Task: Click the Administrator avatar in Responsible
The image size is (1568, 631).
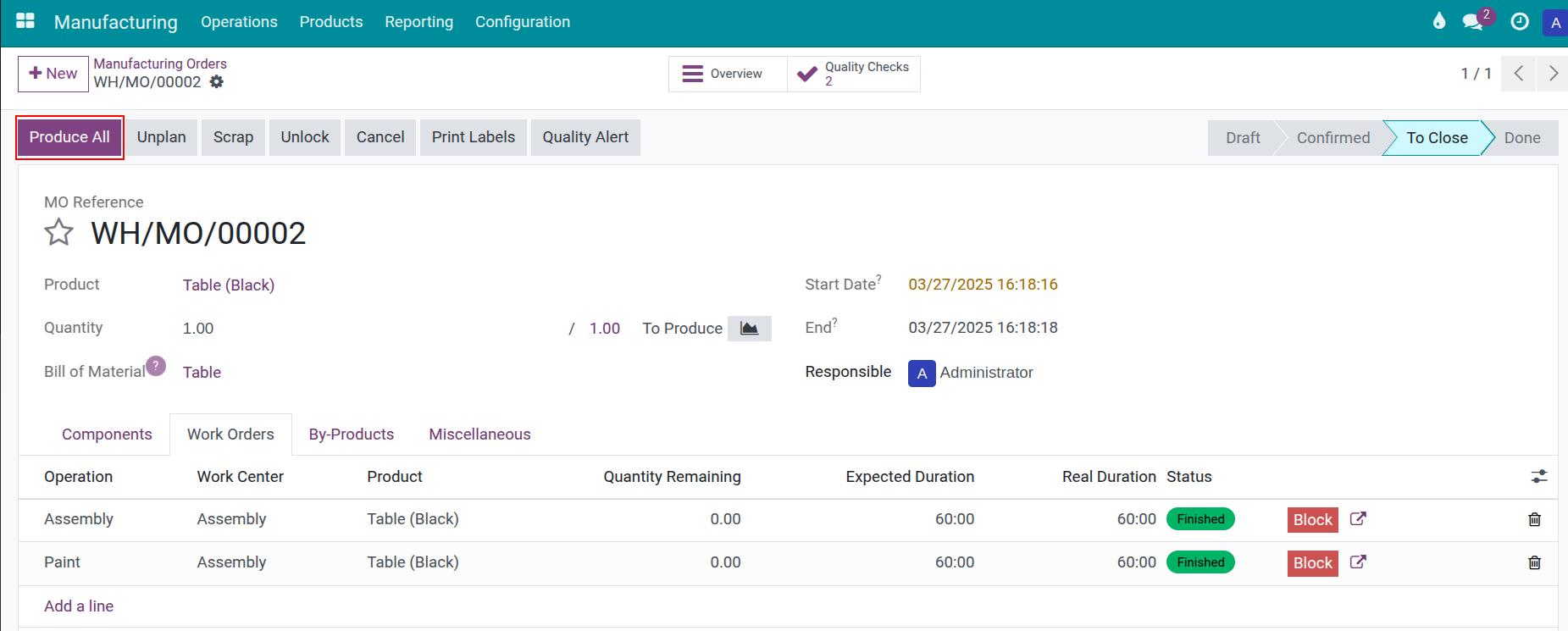Action: point(922,373)
